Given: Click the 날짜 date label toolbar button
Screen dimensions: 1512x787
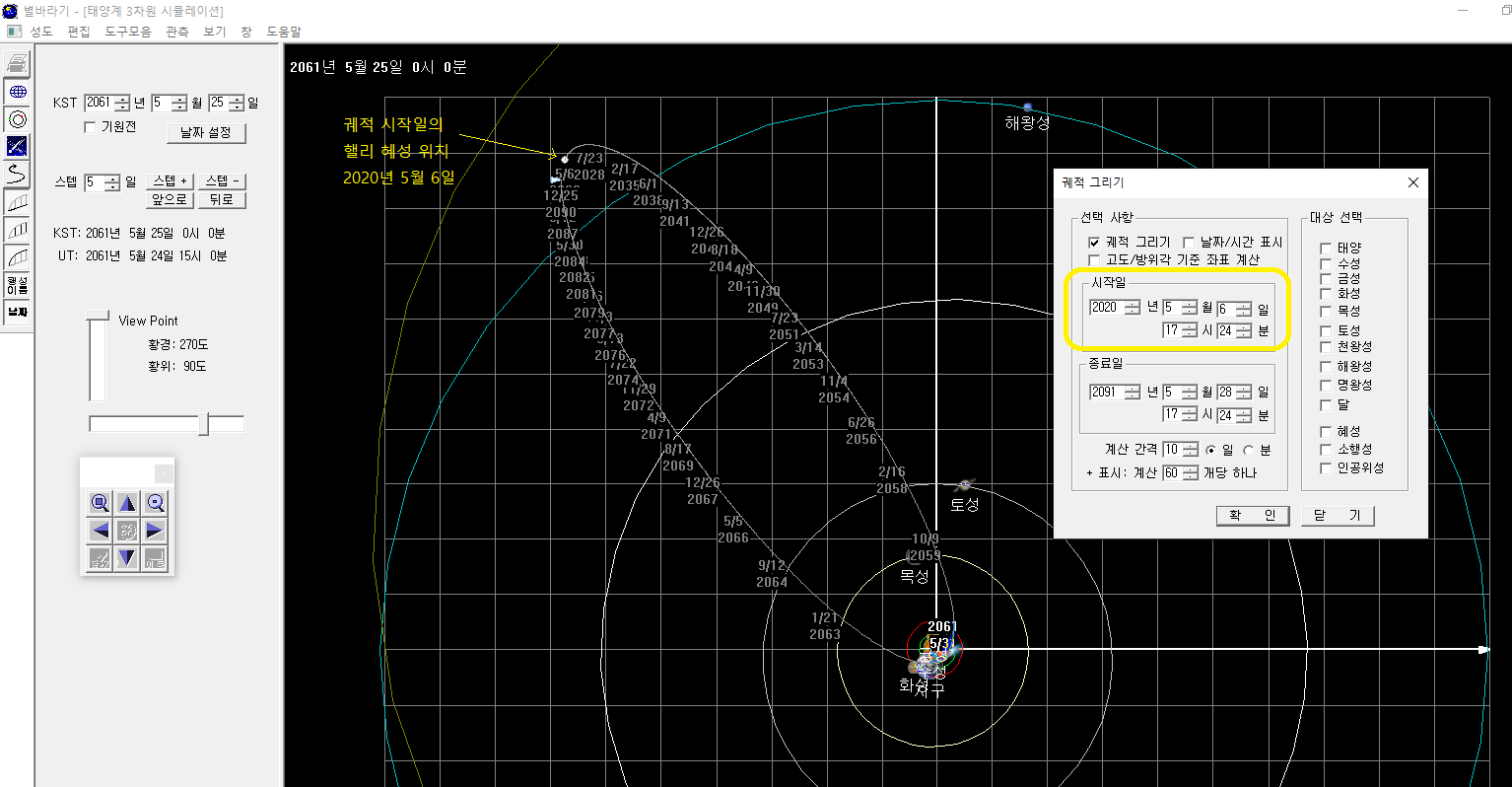Looking at the screenshot, I should [x=17, y=313].
